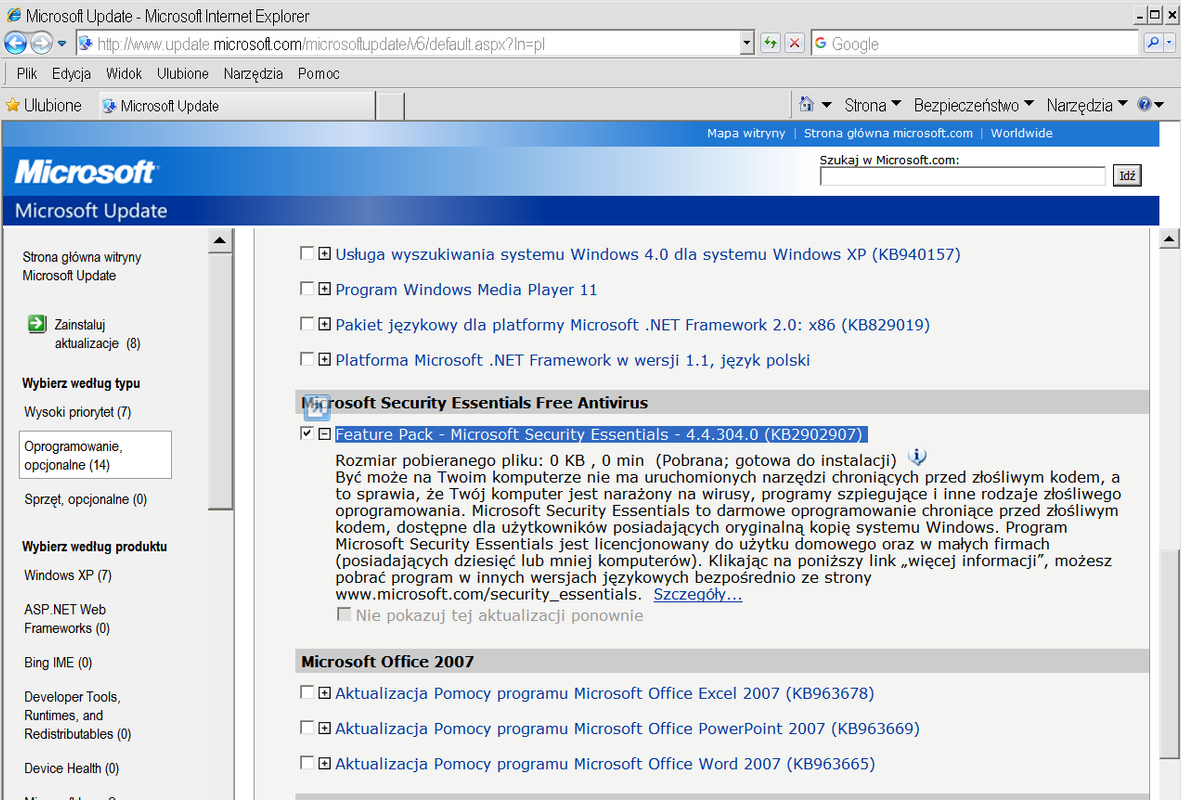Viewport: 1181px width, 800px height.
Task: Check the Windows Media Player 11 checkbox
Action: 307,289
